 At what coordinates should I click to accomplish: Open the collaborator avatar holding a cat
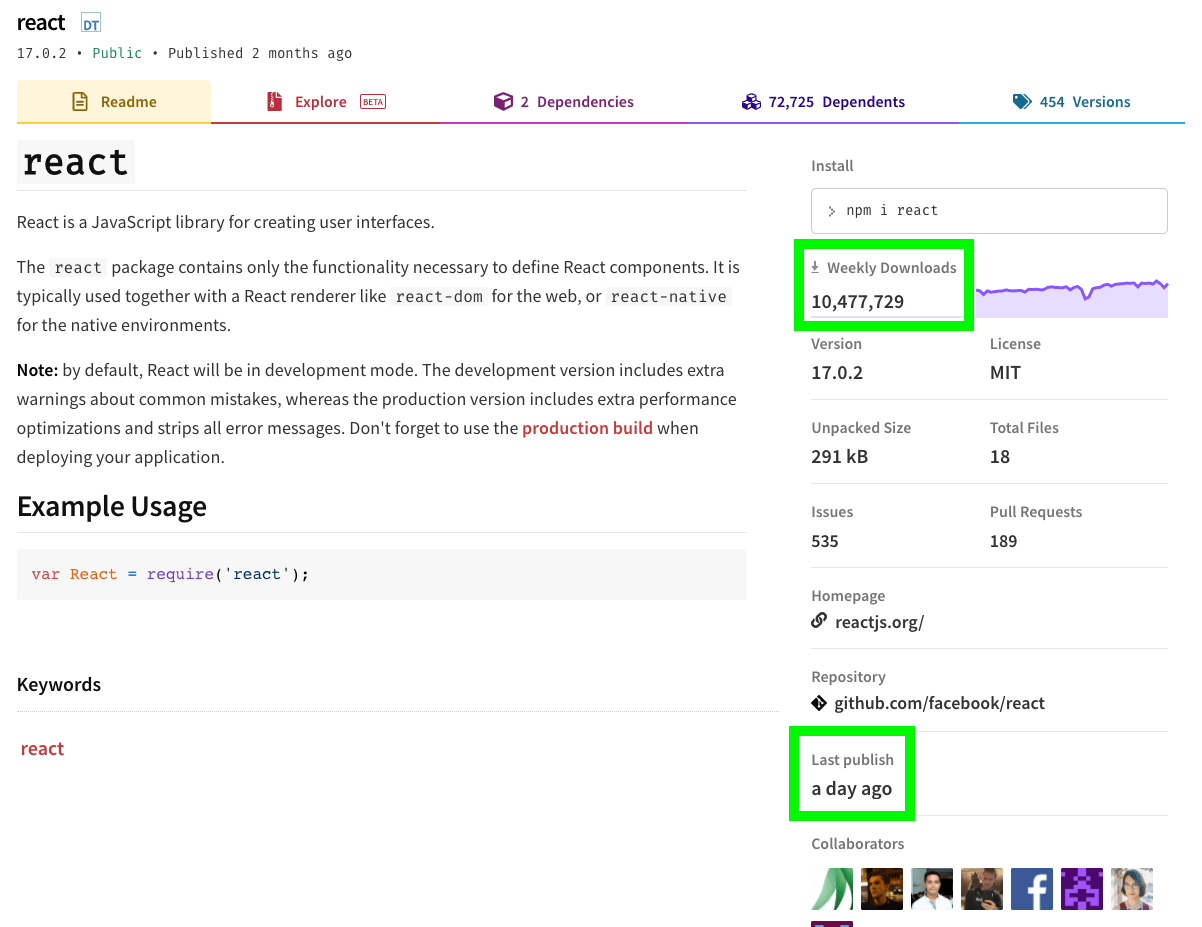click(982, 889)
